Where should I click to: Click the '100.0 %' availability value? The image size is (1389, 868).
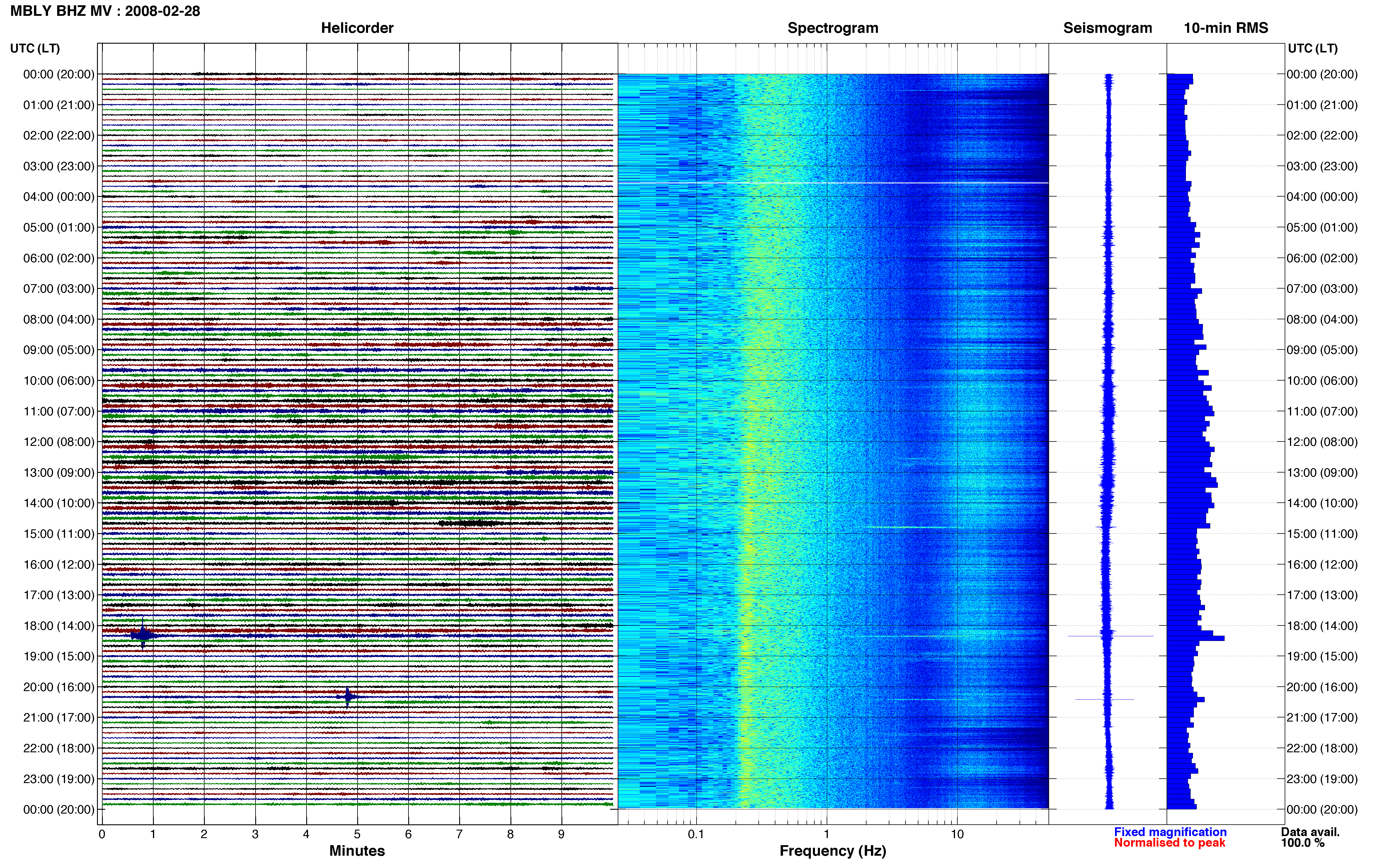pyautogui.click(x=1303, y=843)
